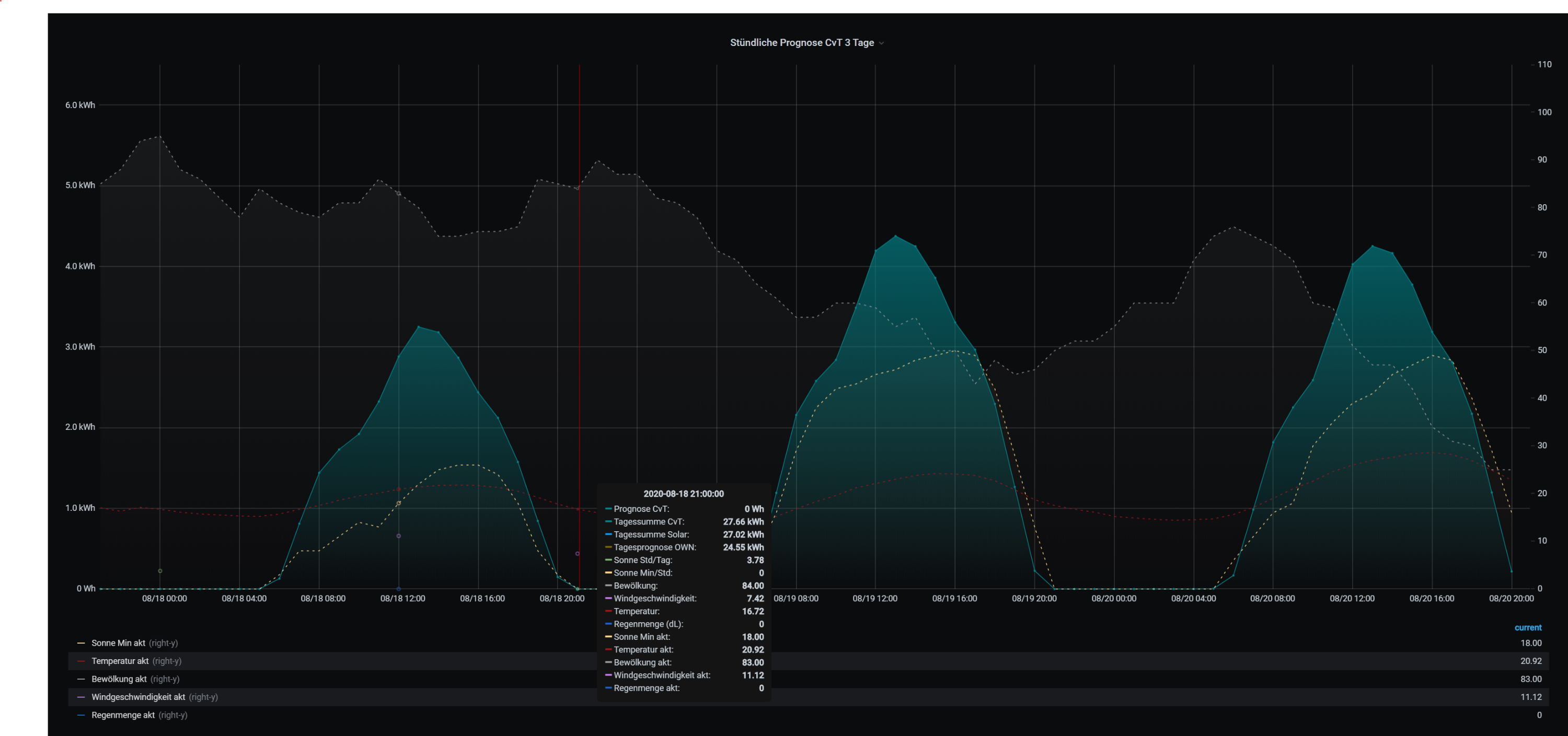Select Regenmenge akt legend entry
This screenshot has height=736, width=1568.
point(123,715)
